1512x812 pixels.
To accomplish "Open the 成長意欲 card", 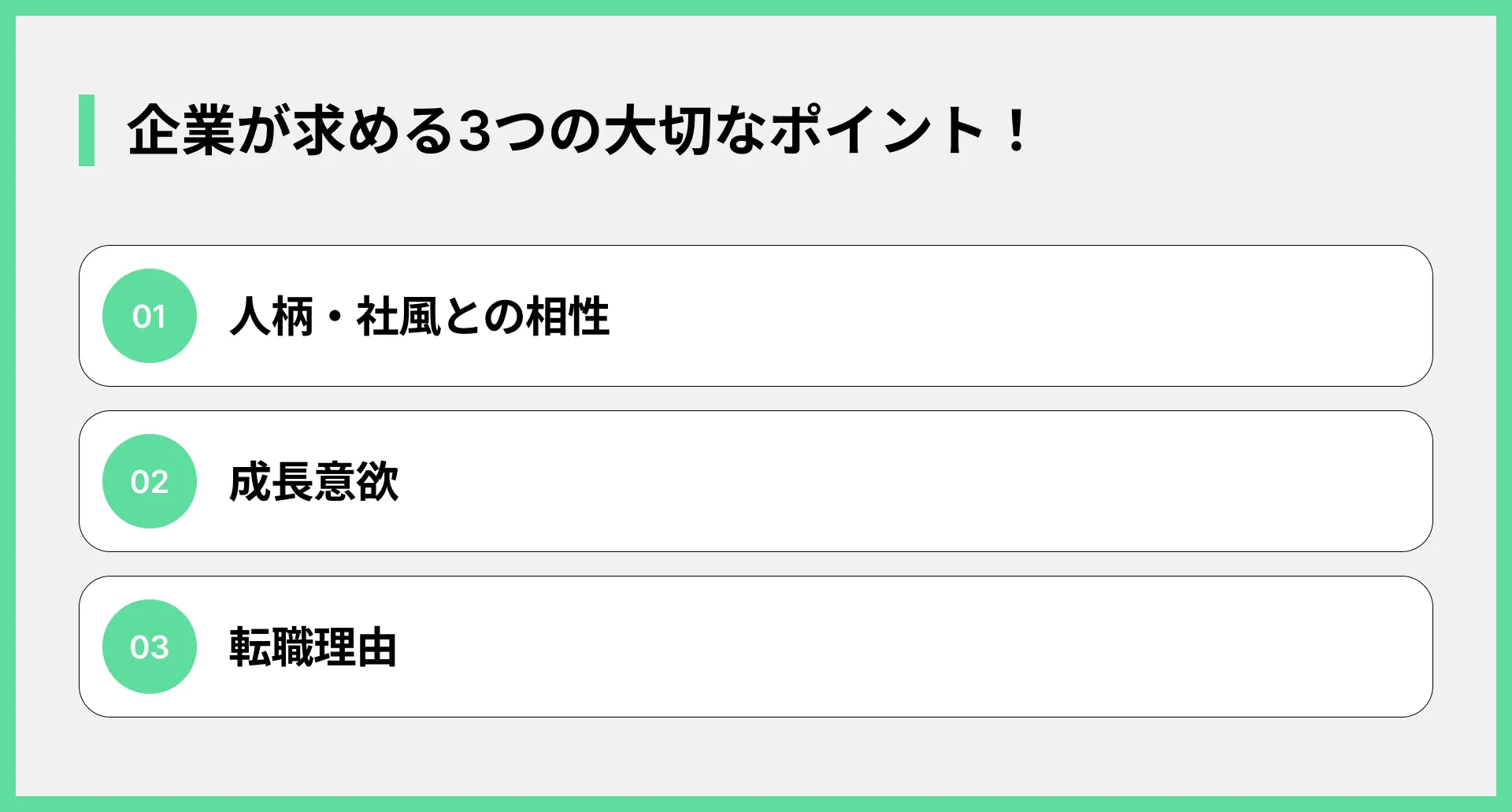I will click(756, 481).
